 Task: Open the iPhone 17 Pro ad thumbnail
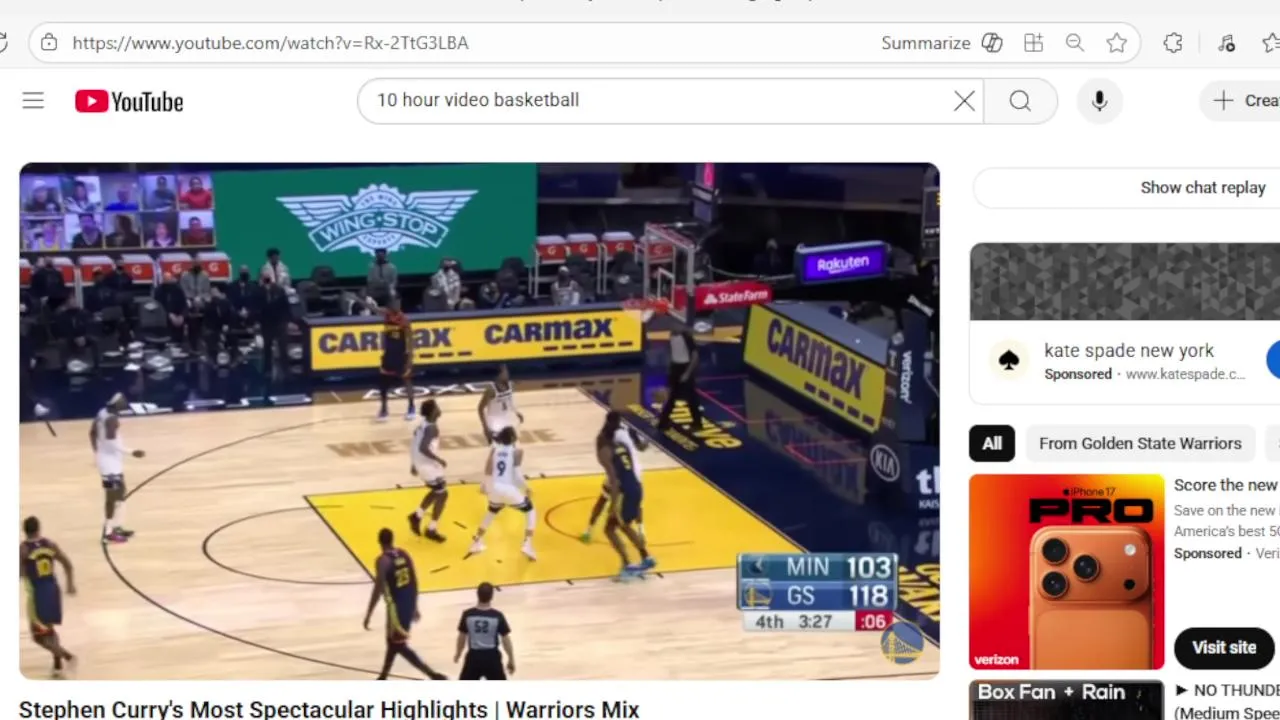(x=1067, y=572)
